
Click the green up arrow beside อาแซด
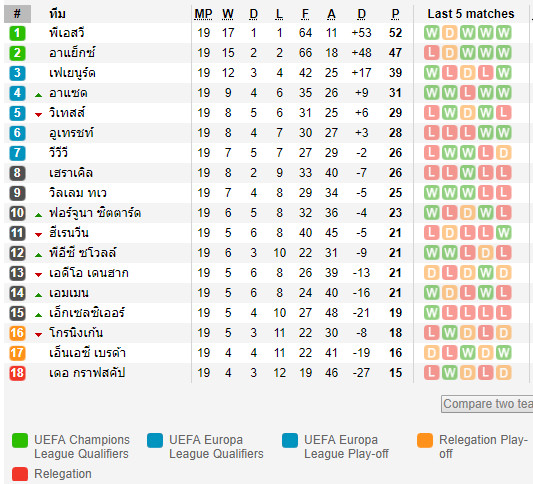click(x=38, y=95)
